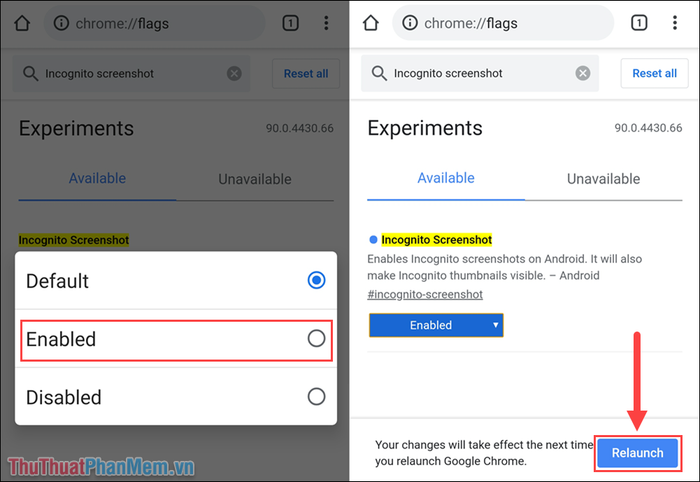The height and width of the screenshot is (482, 700).
Task: Clear search text in right flags search box
Action: pos(583,73)
